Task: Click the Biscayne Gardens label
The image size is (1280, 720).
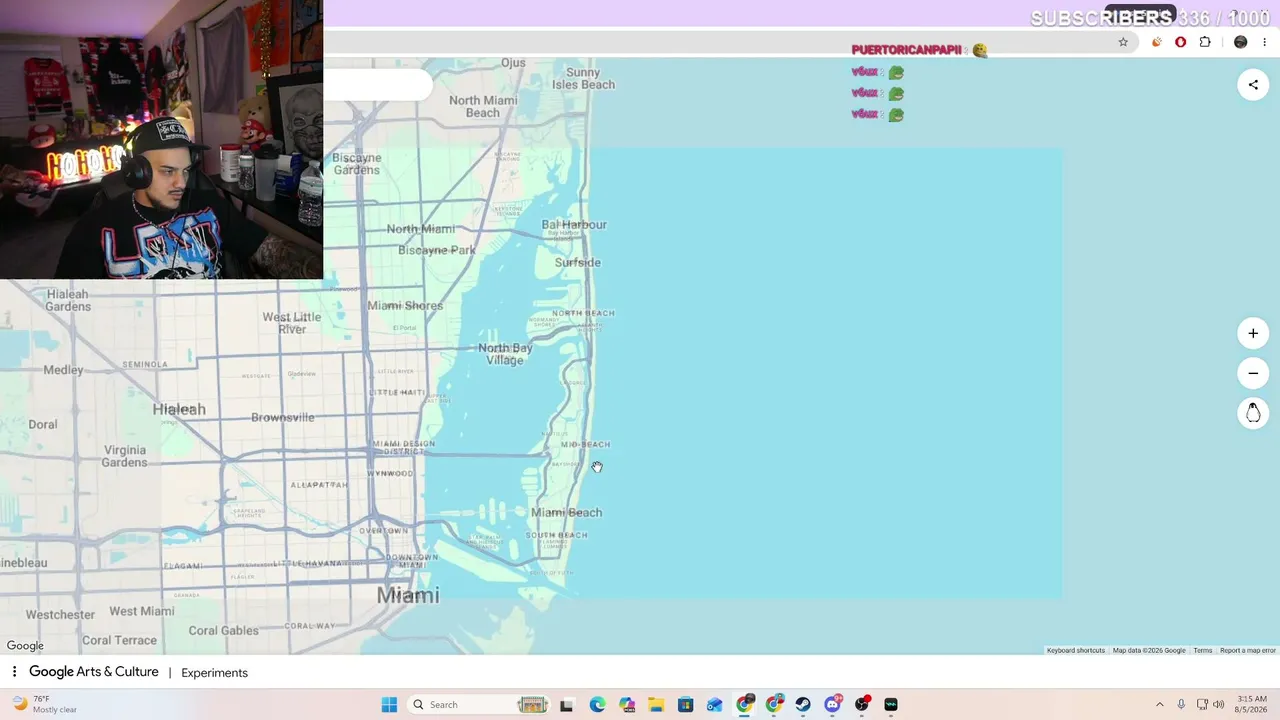Action: 356,164
